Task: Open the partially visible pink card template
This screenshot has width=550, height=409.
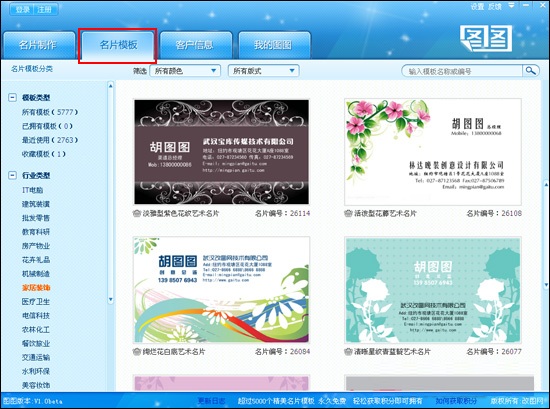Action: [221, 383]
